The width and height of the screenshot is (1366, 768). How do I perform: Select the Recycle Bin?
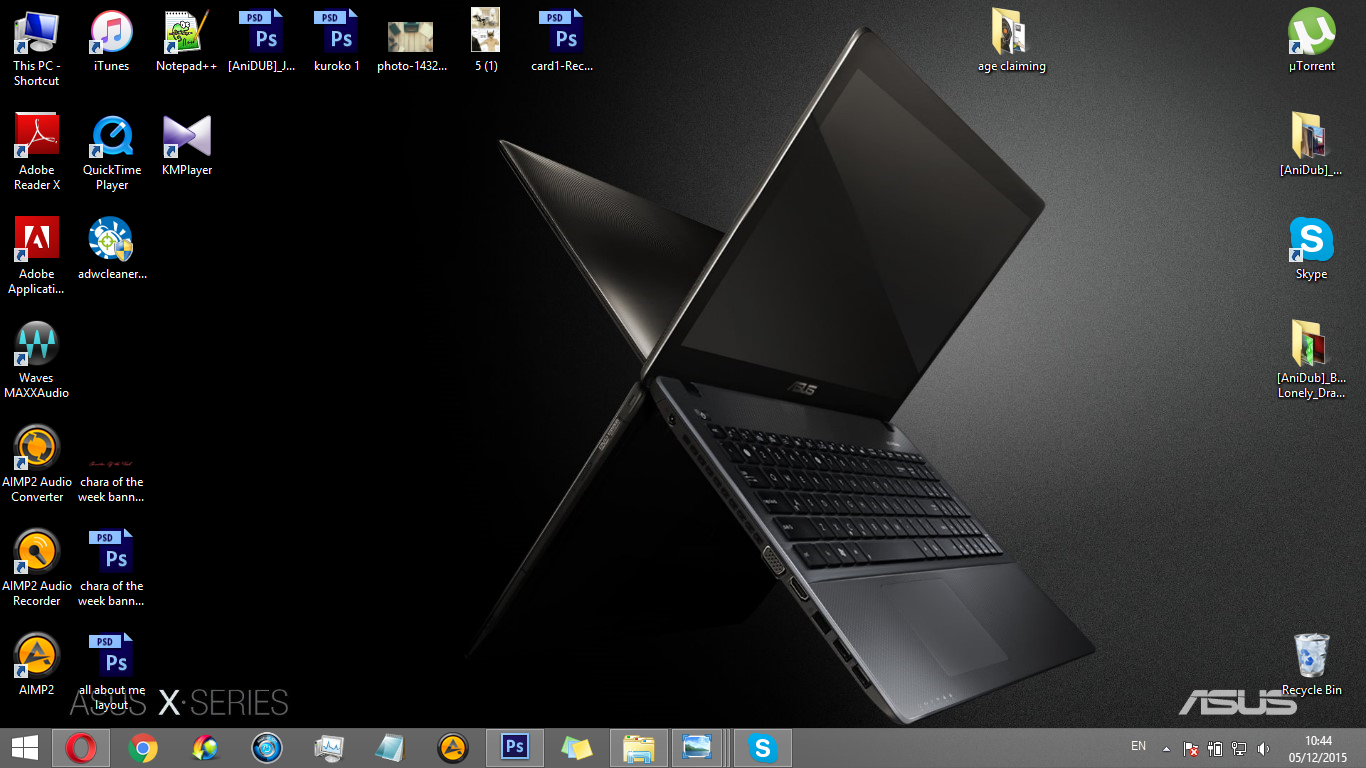(x=1311, y=665)
